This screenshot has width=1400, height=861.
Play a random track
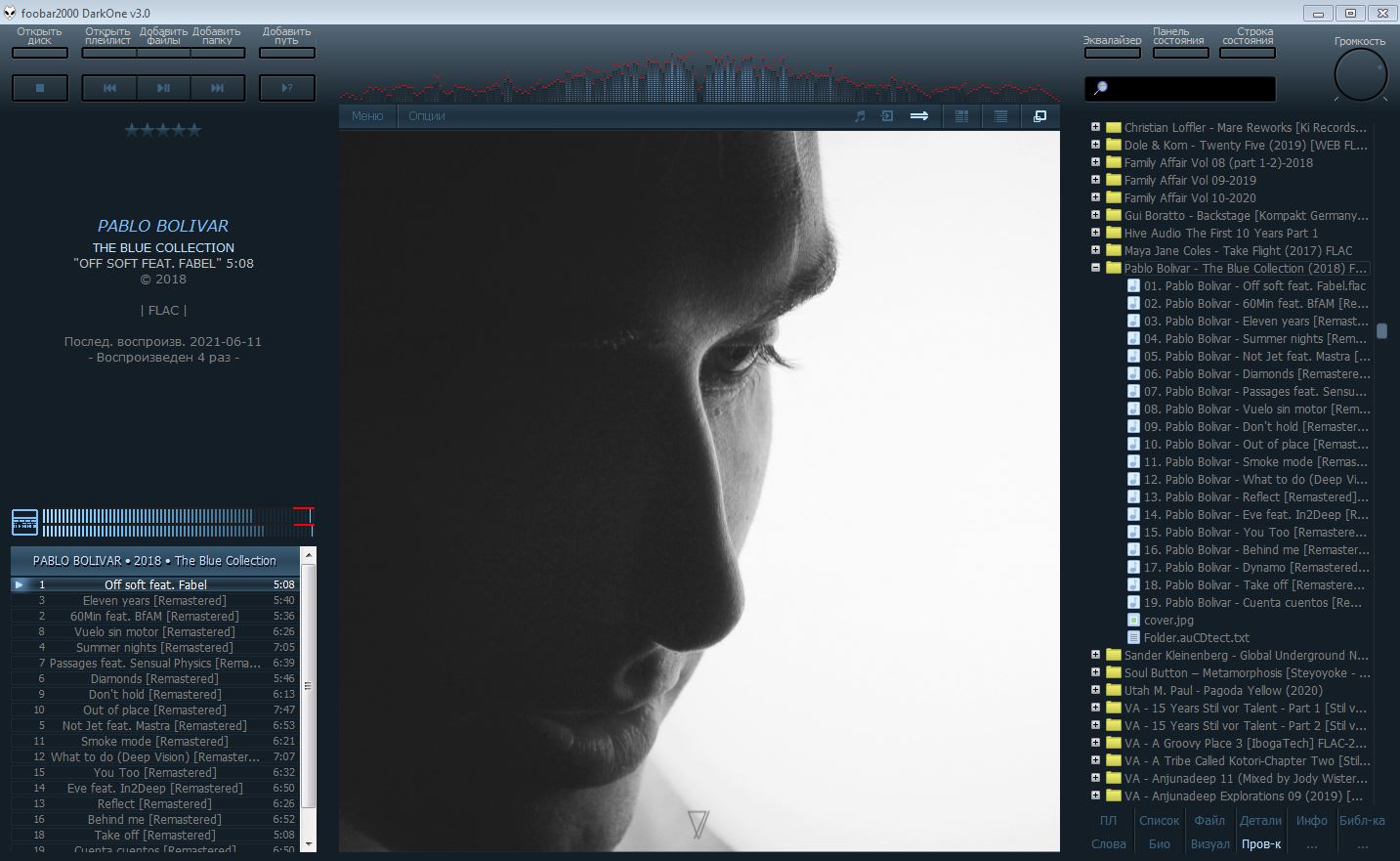(x=287, y=88)
